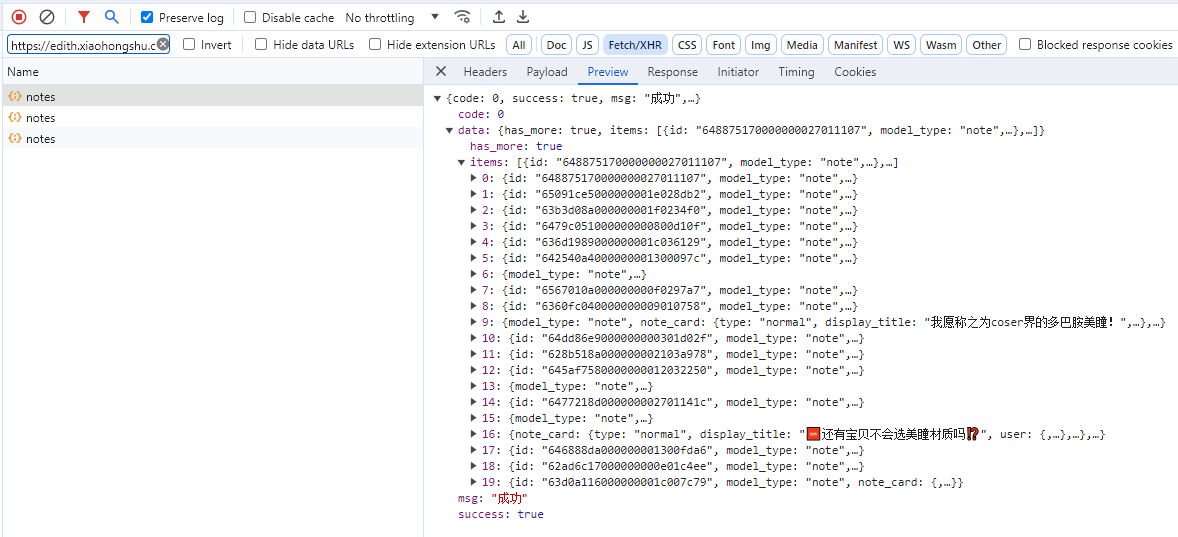Select the second notes request
The height and width of the screenshot is (537, 1178).
click(x=41, y=118)
